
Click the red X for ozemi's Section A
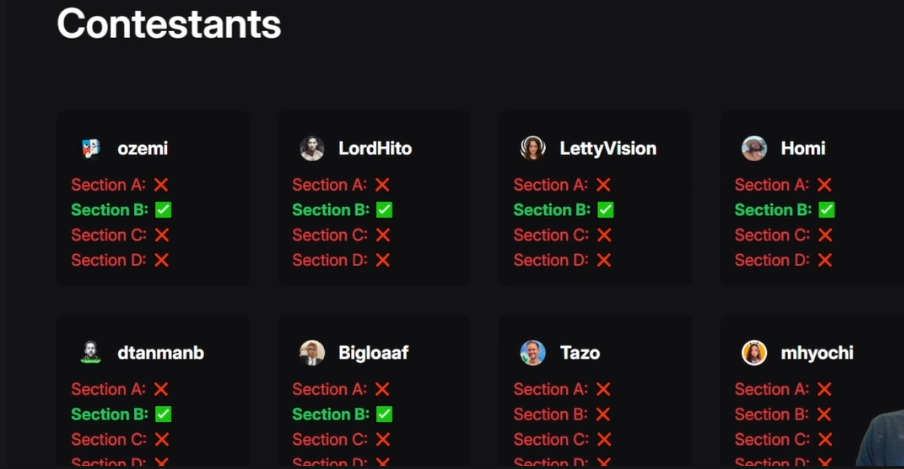161,185
